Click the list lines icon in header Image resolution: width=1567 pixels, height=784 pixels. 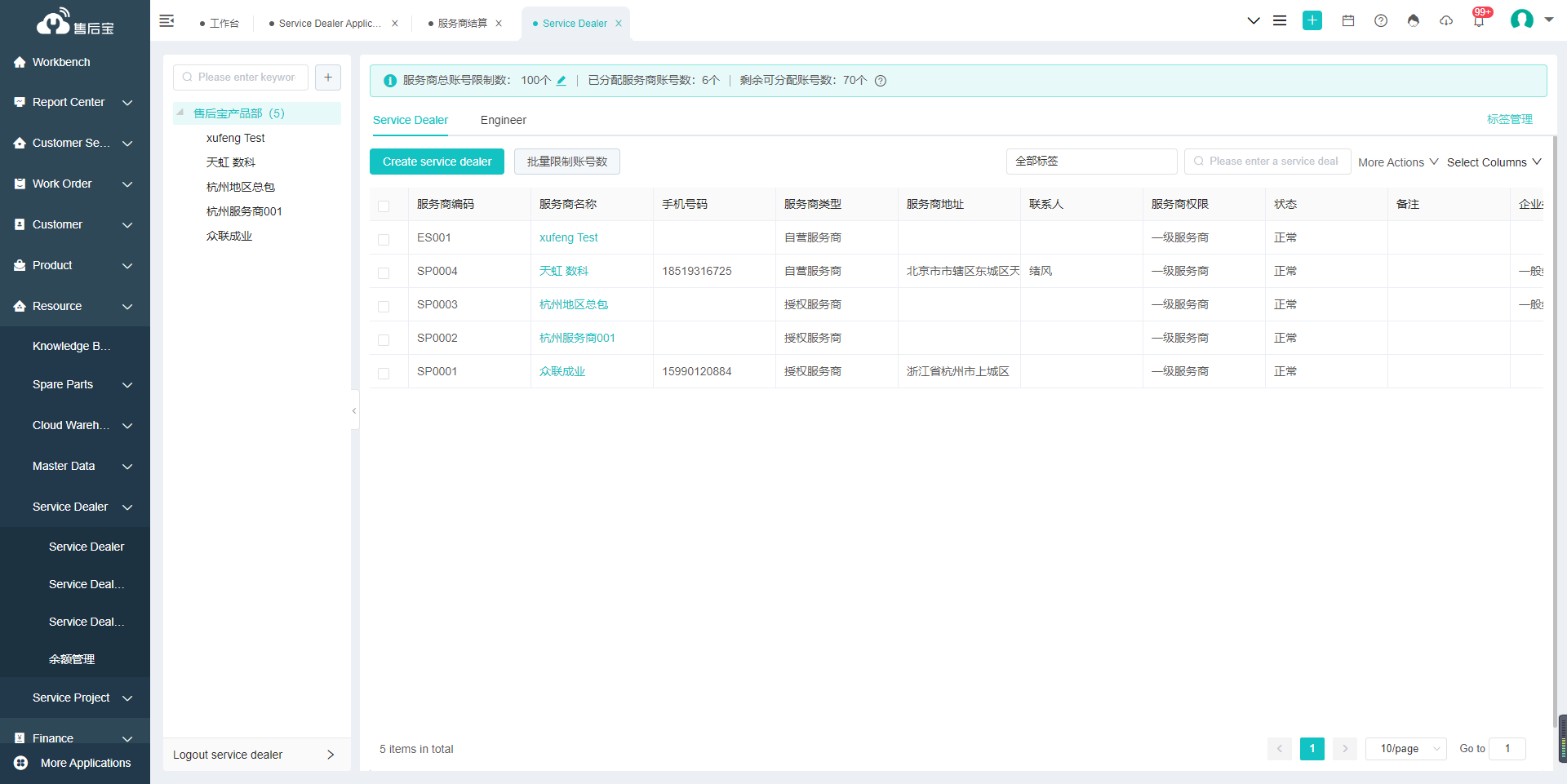click(1280, 21)
